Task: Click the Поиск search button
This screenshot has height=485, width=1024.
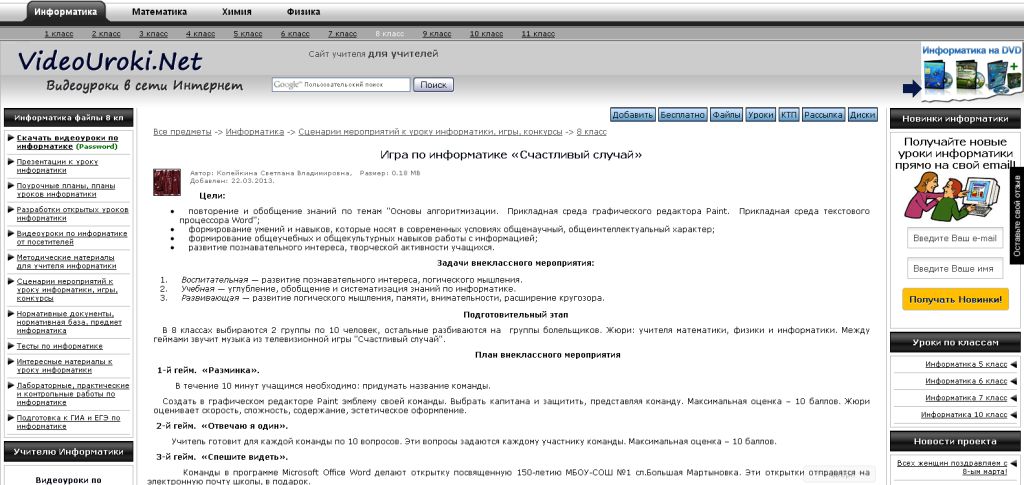Action: tap(433, 85)
